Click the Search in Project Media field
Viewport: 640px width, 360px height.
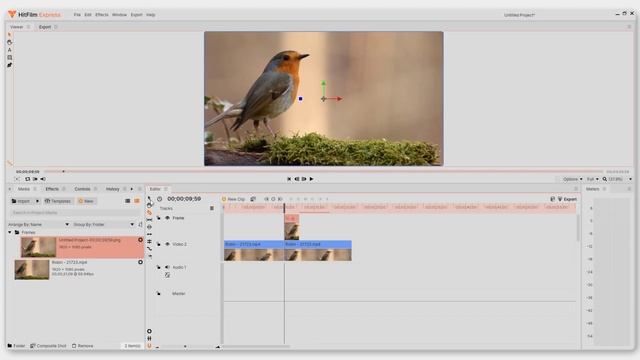[75, 213]
